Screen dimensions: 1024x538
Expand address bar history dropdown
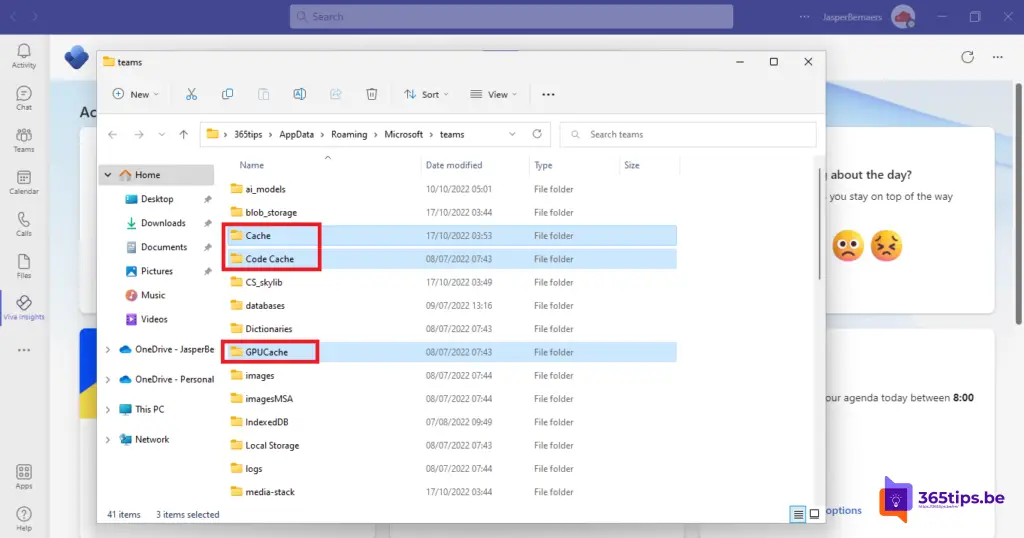click(x=512, y=134)
